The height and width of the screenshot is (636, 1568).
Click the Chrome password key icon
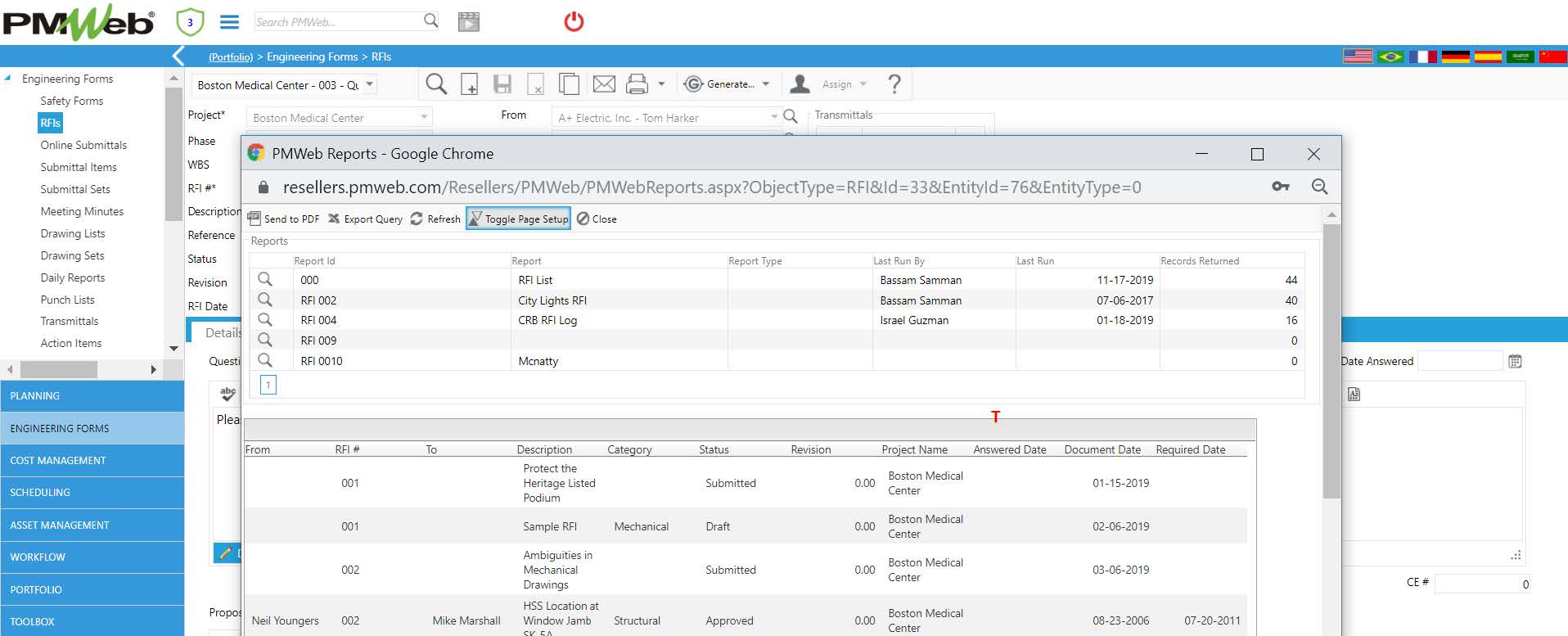pyautogui.click(x=1281, y=187)
